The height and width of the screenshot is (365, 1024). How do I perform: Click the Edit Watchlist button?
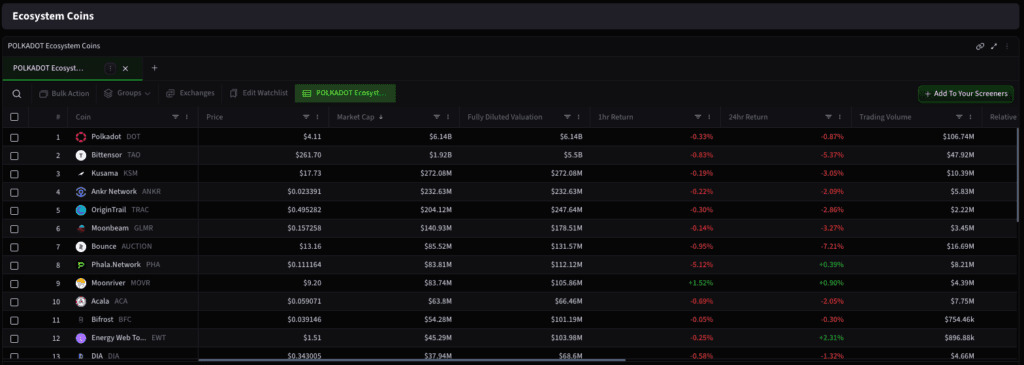259,93
